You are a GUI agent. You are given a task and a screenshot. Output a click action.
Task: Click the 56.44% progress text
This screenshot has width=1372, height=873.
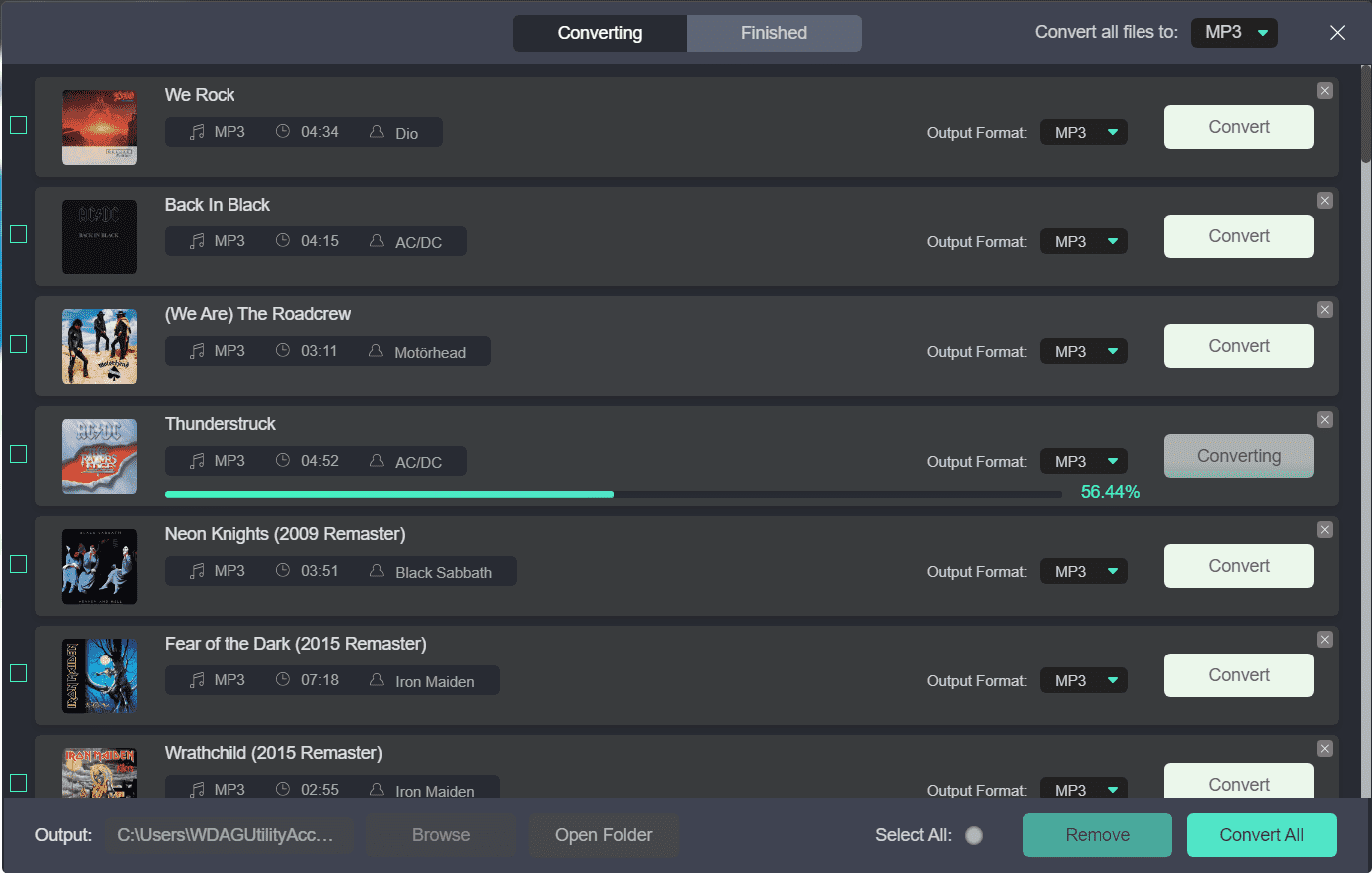pos(1110,492)
